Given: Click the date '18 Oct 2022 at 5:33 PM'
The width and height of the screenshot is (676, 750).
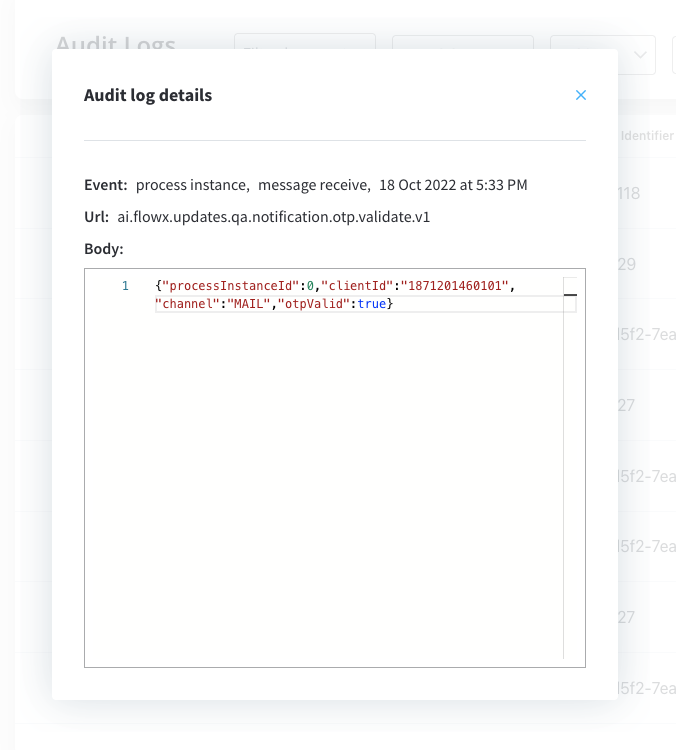Looking at the screenshot, I should coord(453,185).
